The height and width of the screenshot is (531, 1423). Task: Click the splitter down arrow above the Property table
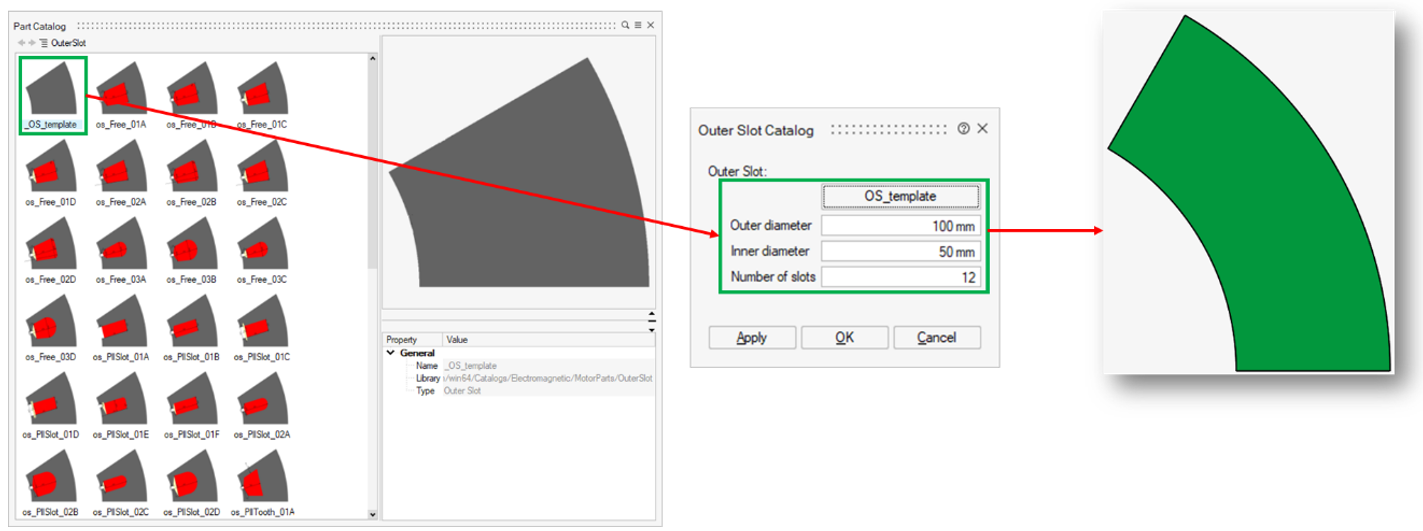652,328
